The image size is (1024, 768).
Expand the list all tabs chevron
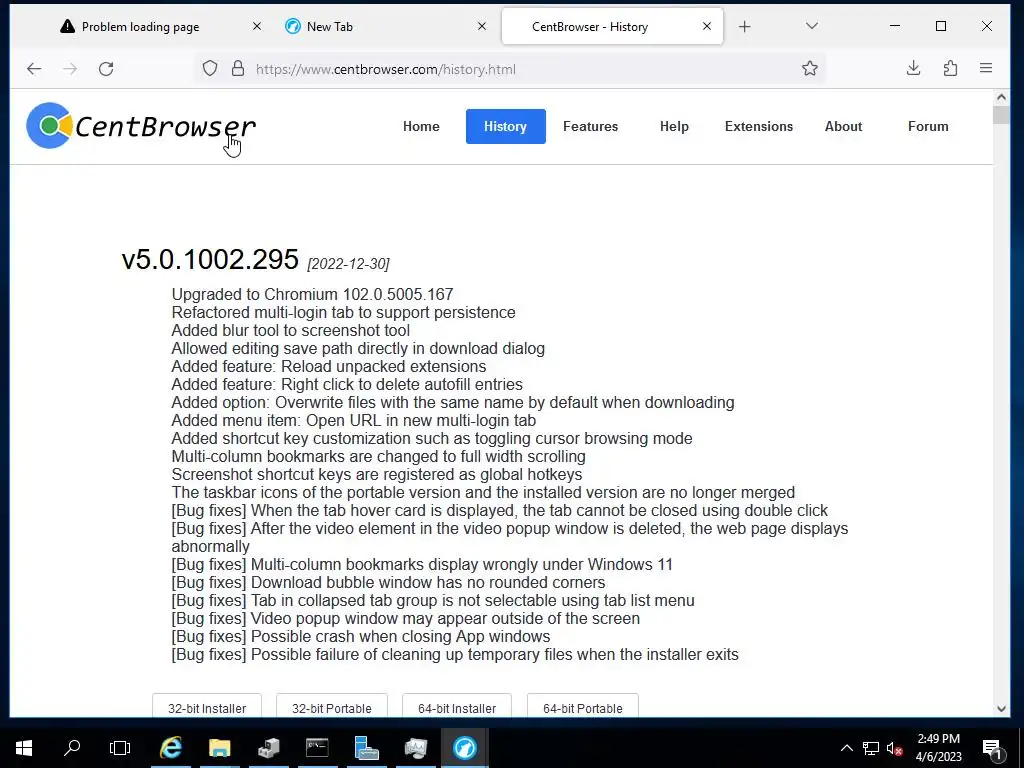[812, 26]
